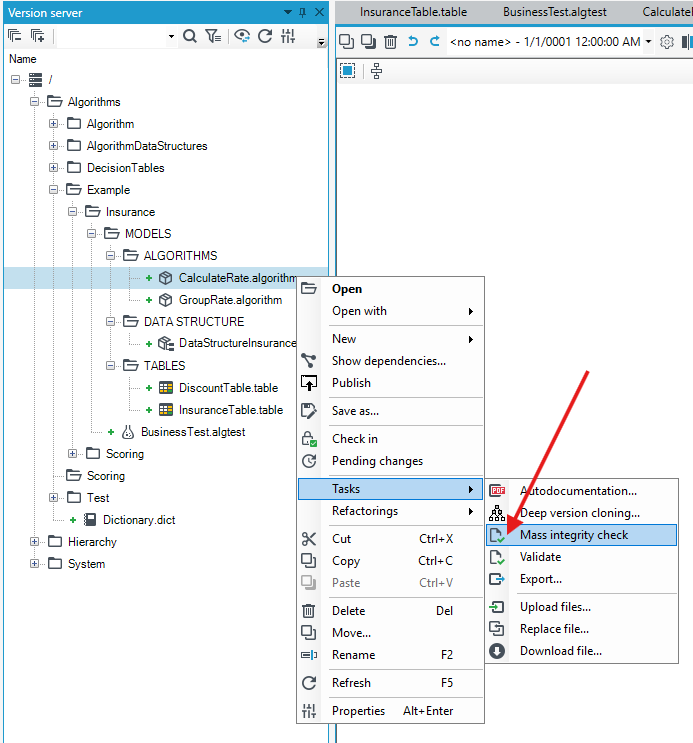The height and width of the screenshot is (743, 693).
Task: Switch to InsuranceTable.table tab
Action: 413,12
